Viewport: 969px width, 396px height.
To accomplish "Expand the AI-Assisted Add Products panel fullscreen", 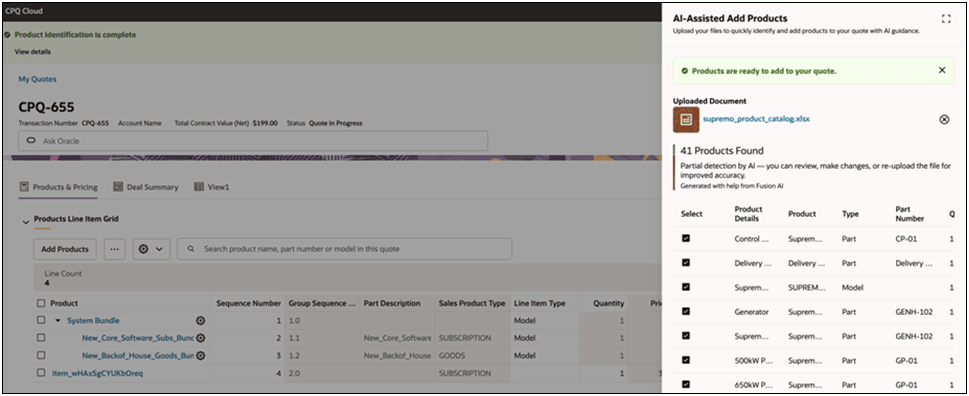I will click(x=946, y=19).
